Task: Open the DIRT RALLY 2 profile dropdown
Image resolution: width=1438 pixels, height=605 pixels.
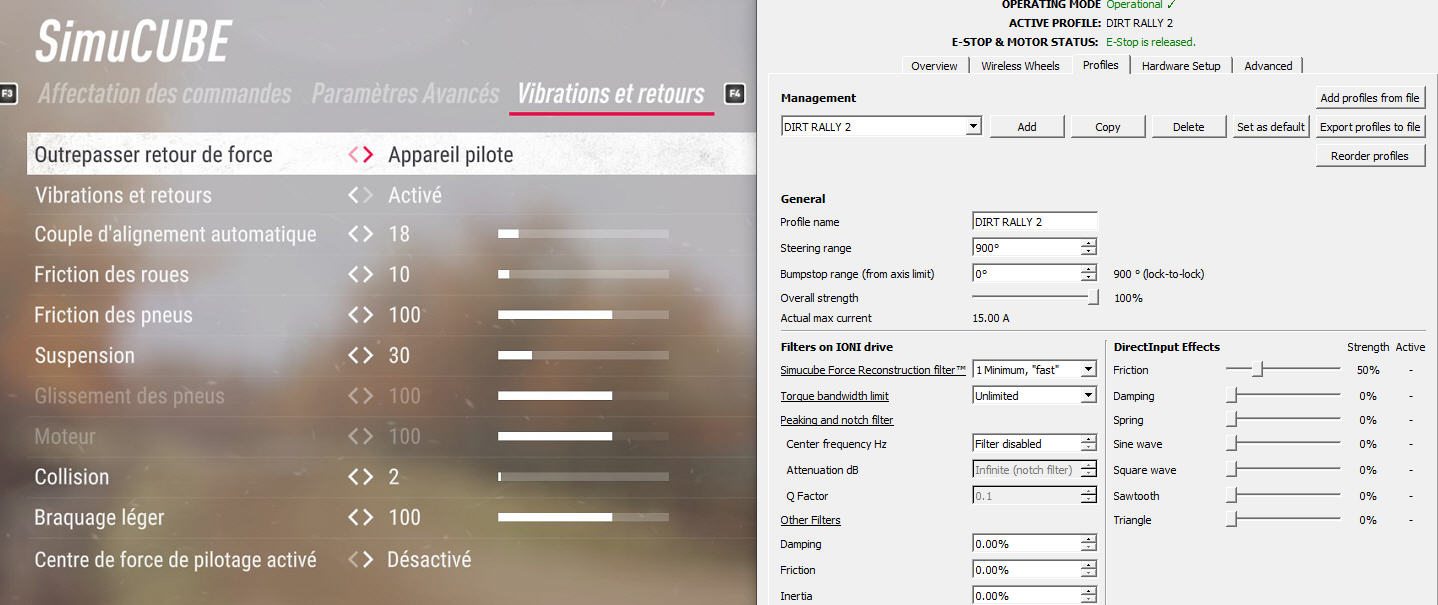Action: pos(881,127)
